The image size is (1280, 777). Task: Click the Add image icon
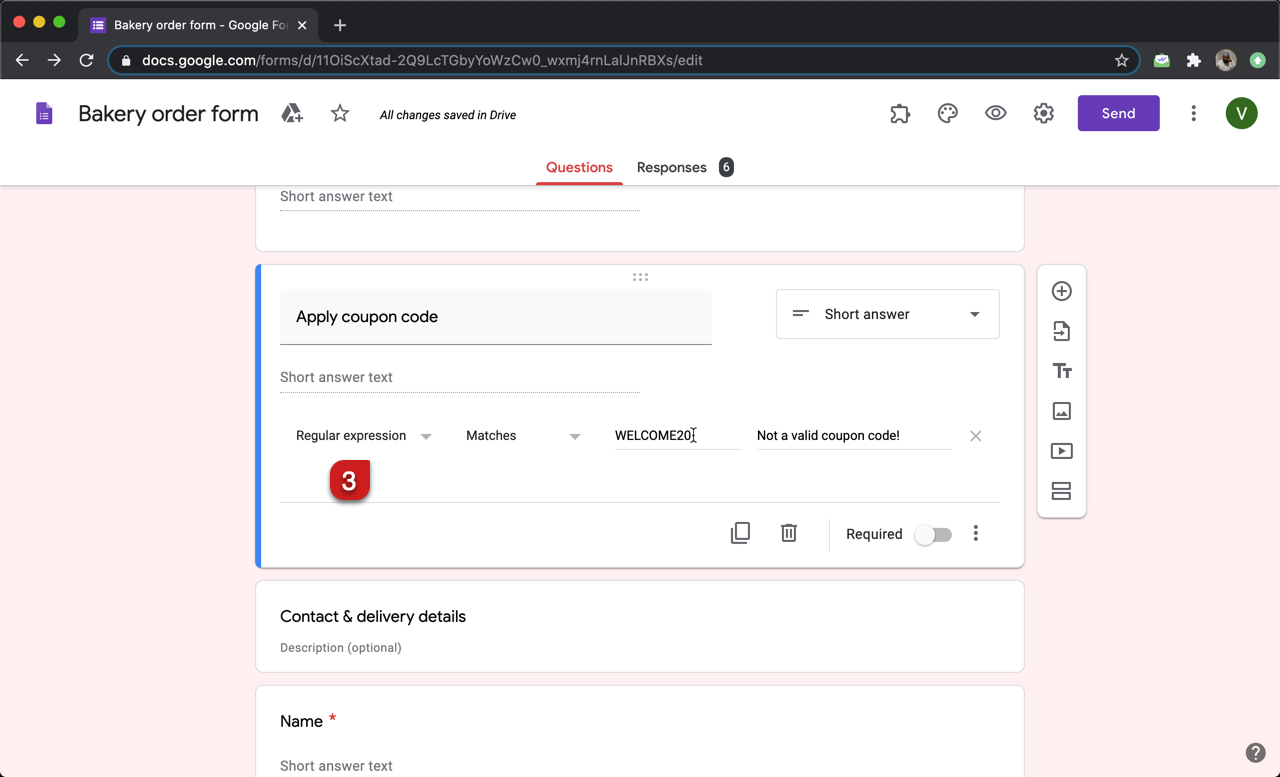(x=1061, y=411)
